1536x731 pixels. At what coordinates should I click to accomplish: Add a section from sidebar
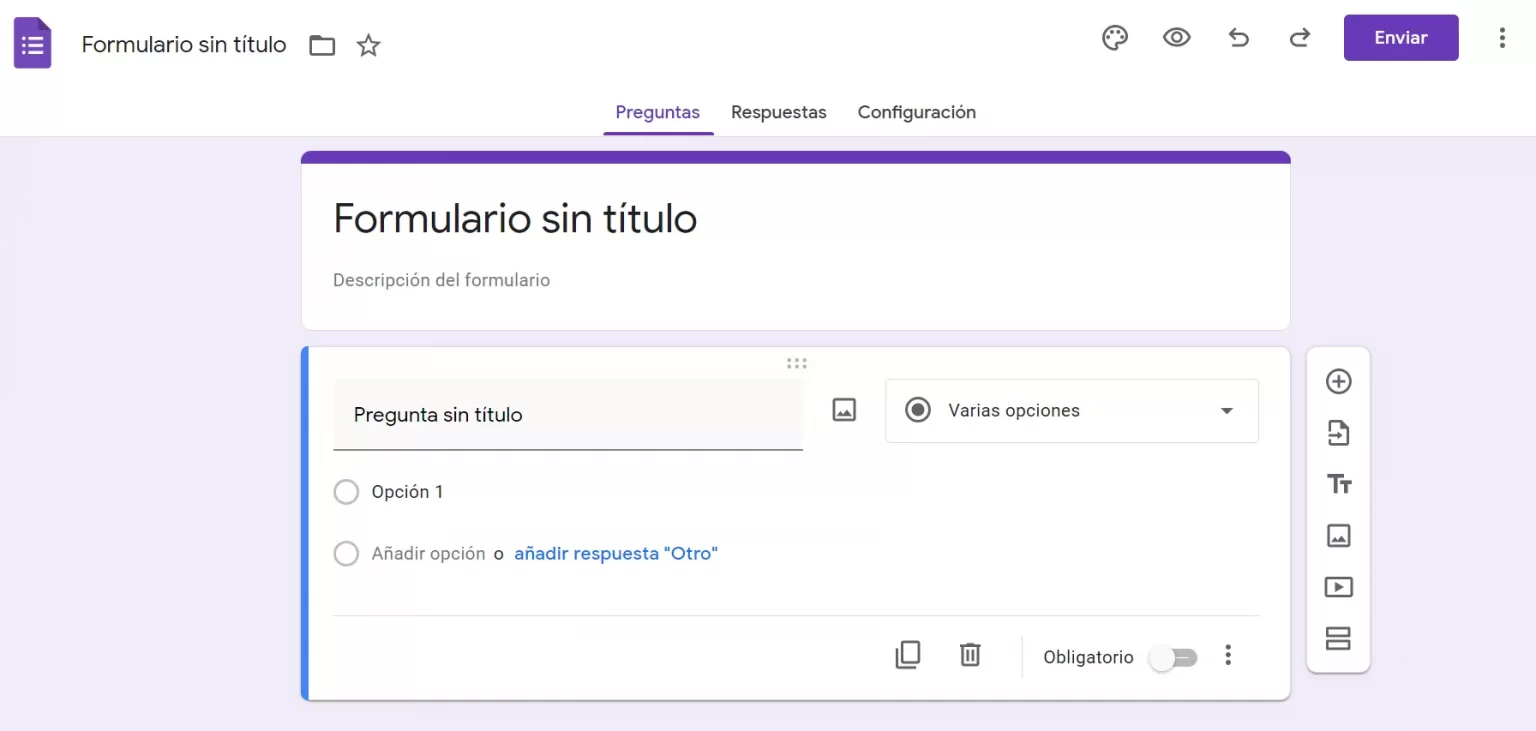(x=1338, y=638)
